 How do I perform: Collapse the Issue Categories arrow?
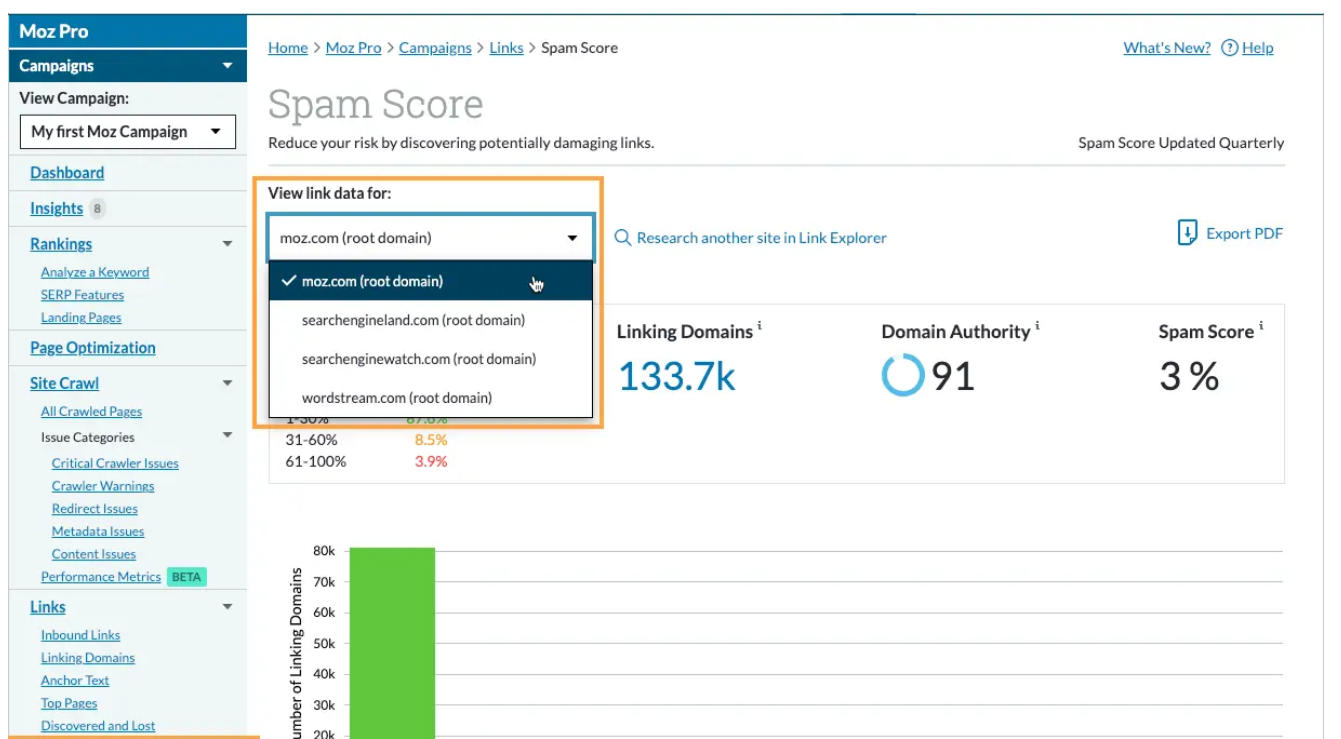[228, 436]
